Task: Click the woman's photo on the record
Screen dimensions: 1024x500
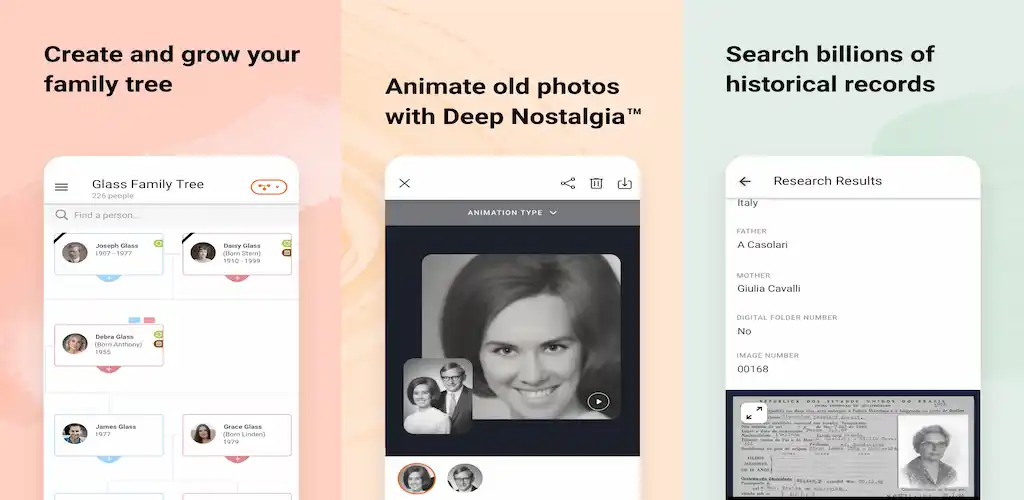Action: [933, 451]
